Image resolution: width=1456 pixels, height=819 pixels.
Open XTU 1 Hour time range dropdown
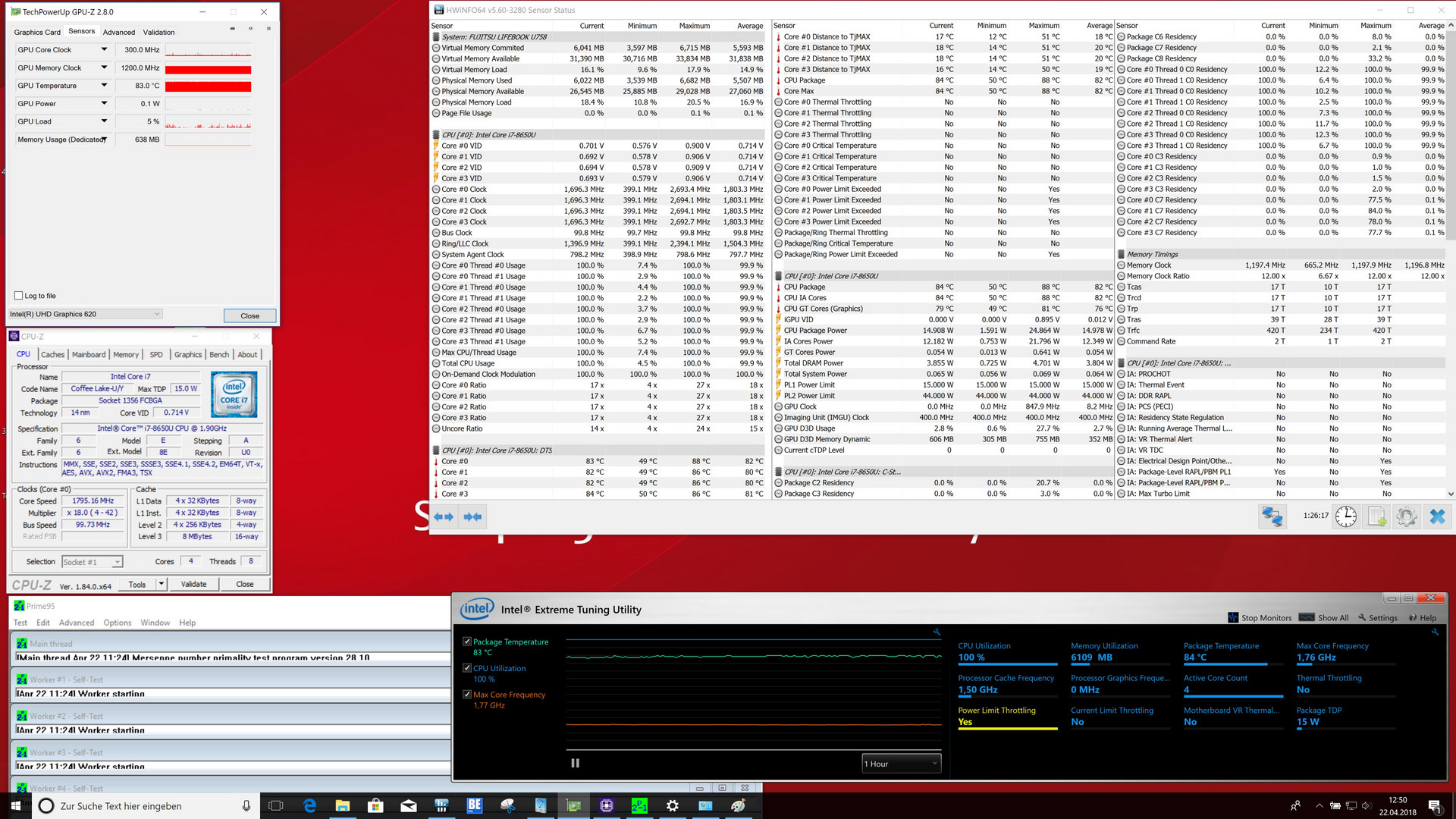(902, 764)
